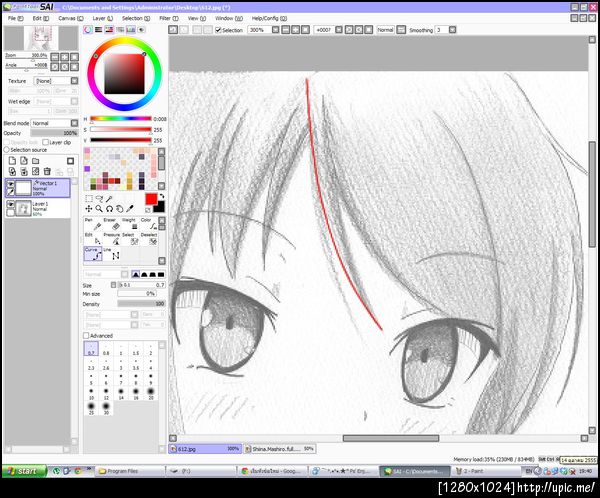Viewport: 600px width, 498px height.
Task: Undo the last action in toolbar
Action: click(x=173, y=29)
